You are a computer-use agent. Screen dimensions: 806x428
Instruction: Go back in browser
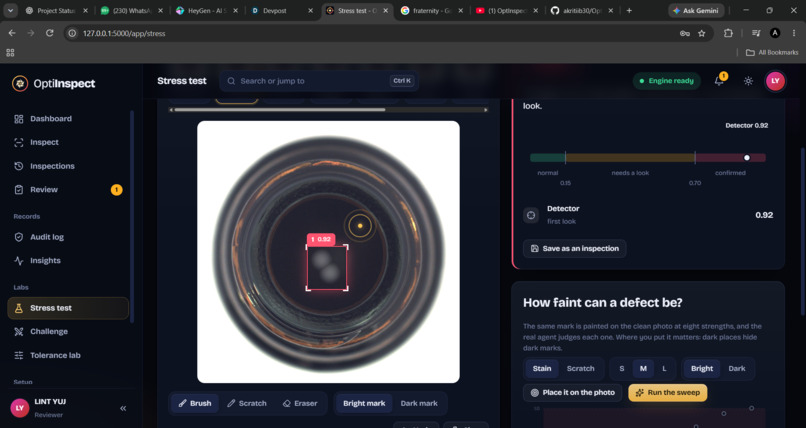click(x=12, y=33)
